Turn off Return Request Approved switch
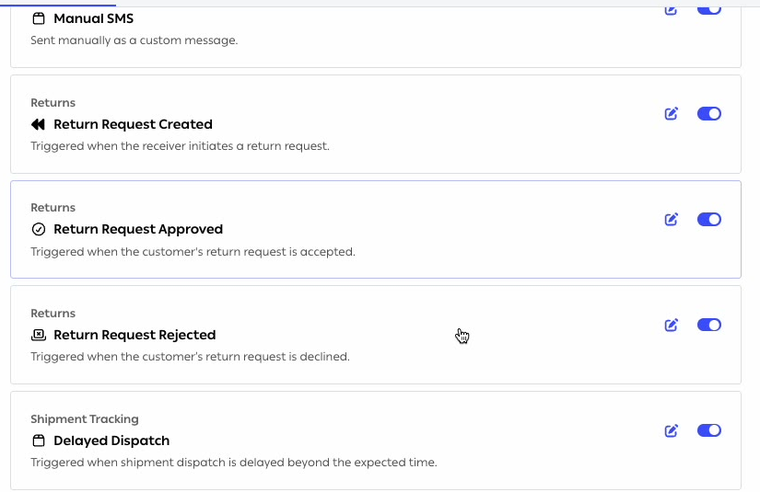The width and height of the screenshot is (760, 492). click(709, 219)
